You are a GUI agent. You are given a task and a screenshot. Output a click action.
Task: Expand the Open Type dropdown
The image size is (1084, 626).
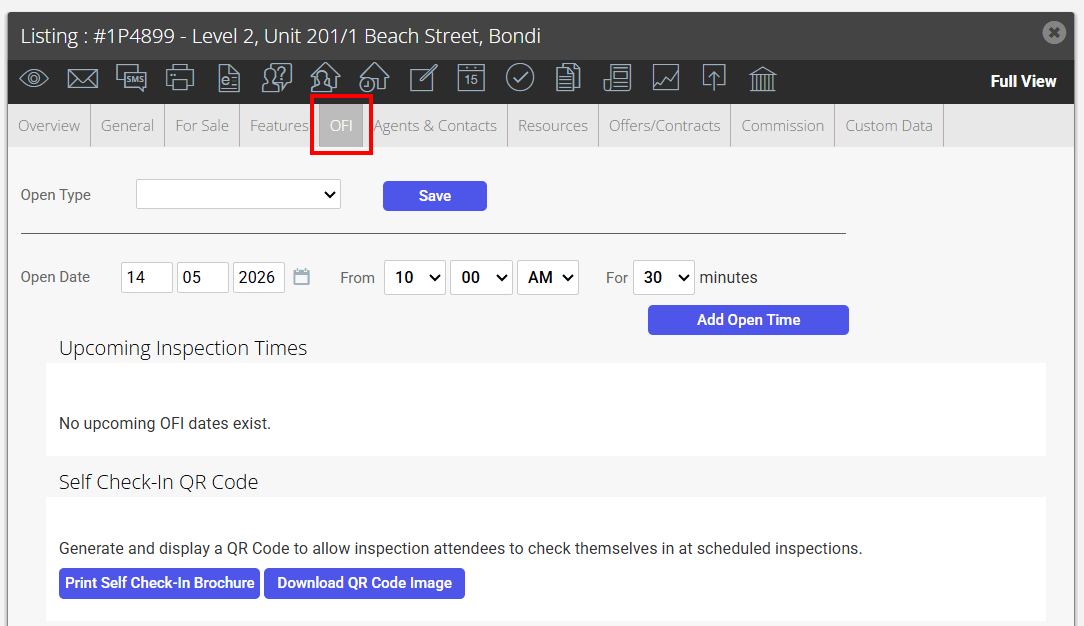click(x=239, y=194)
